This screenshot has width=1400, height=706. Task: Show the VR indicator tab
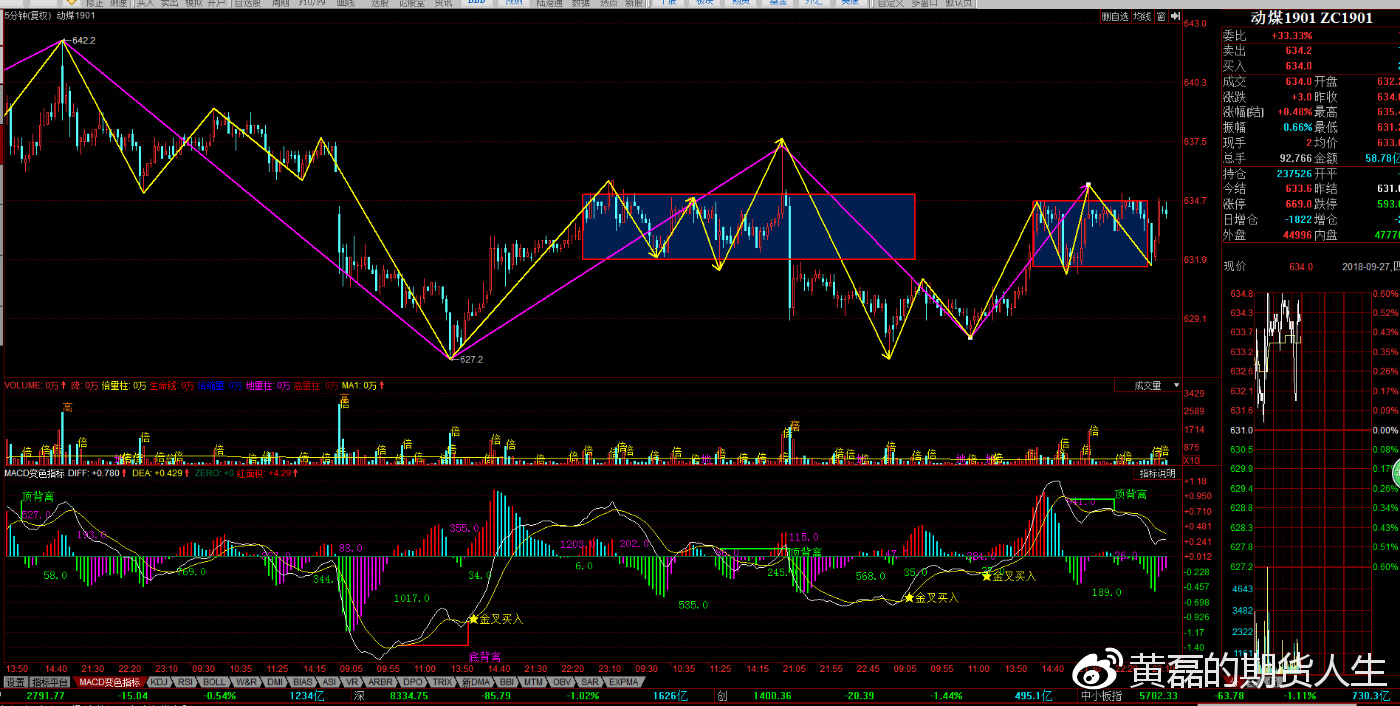click(x=353, y=682)
